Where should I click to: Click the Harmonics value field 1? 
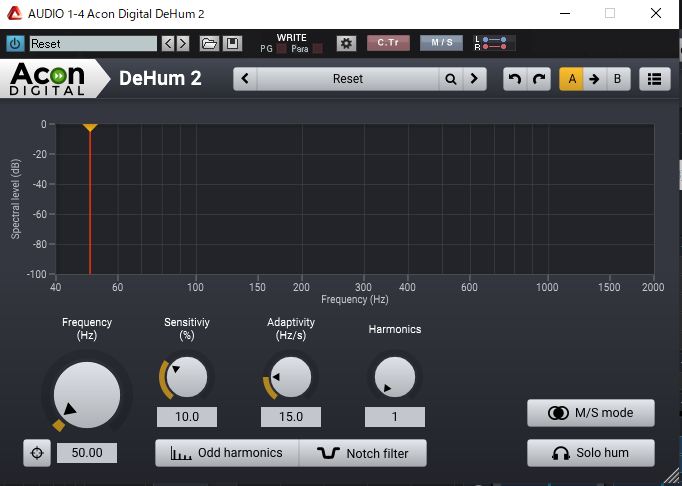pyautogui.click(x=395, y=417)
